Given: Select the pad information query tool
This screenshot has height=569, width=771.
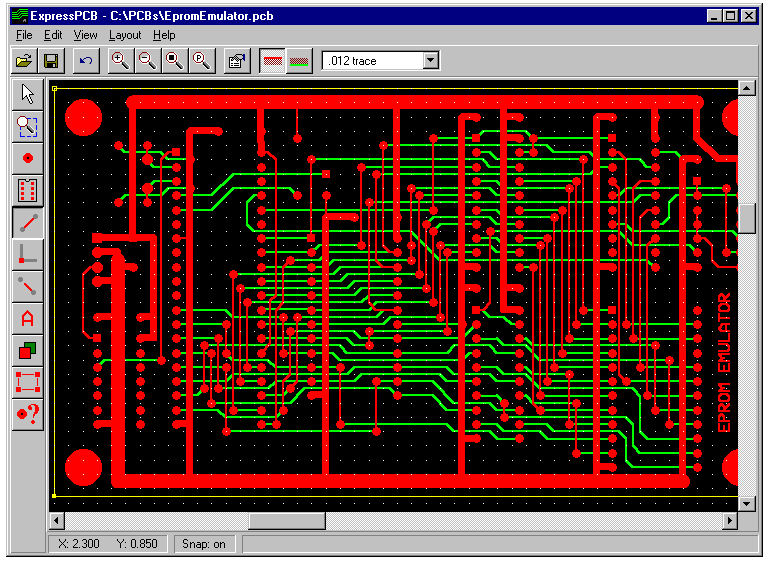Looking at the screenshot, I should 28,414.
